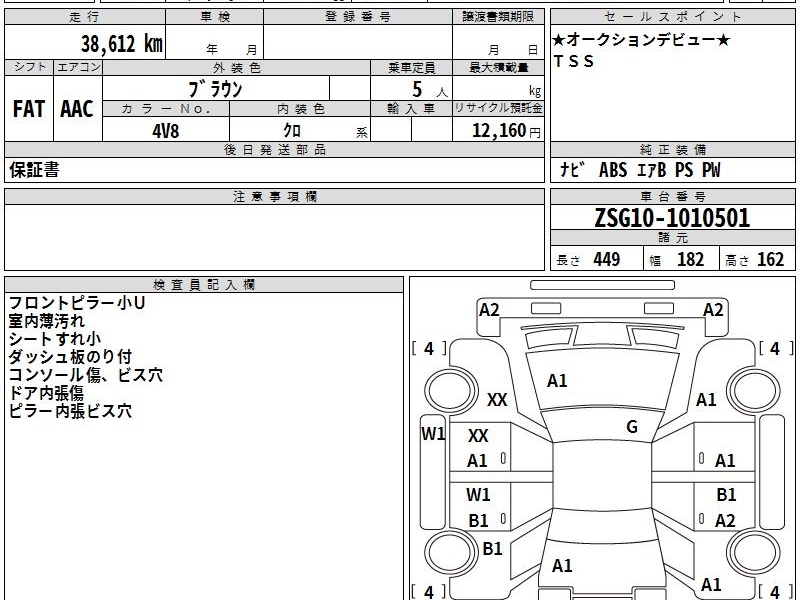The image size is (800, 600).
Task: Click the 車台番号 header
Action: [x=672, y=196]
